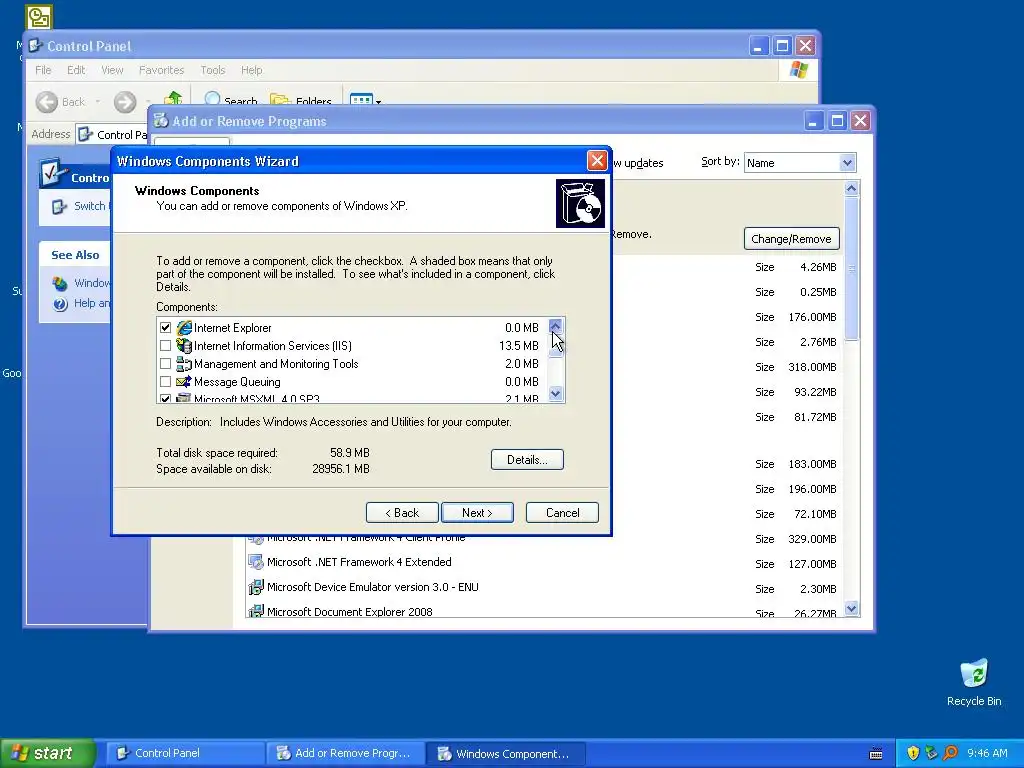The width and height of the screenshot is (1024, 768).
Task: Click the Windows Components wizard CD box image
Action: [x=580, y=204]
